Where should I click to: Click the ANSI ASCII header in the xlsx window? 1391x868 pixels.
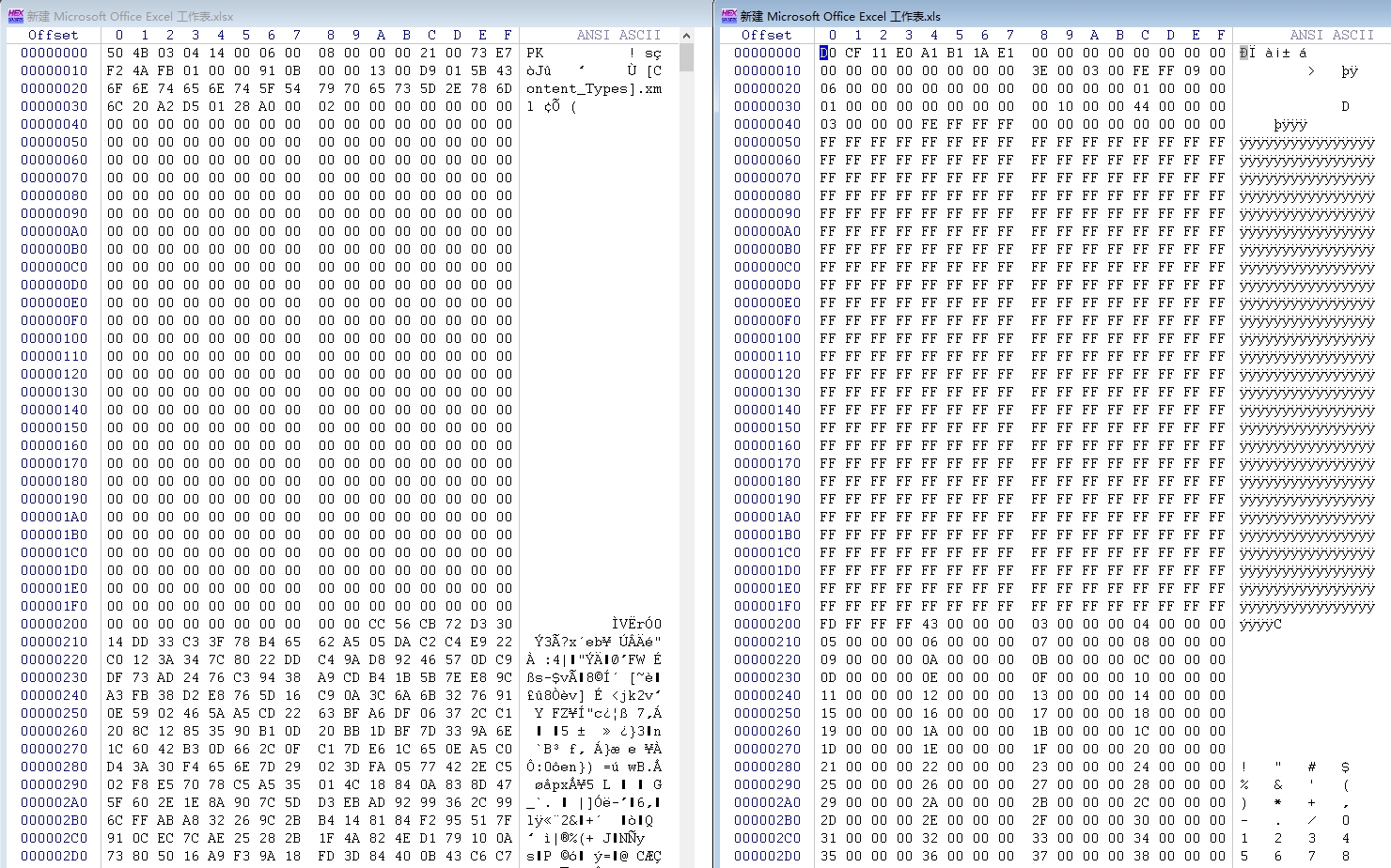tap(619, 35)
